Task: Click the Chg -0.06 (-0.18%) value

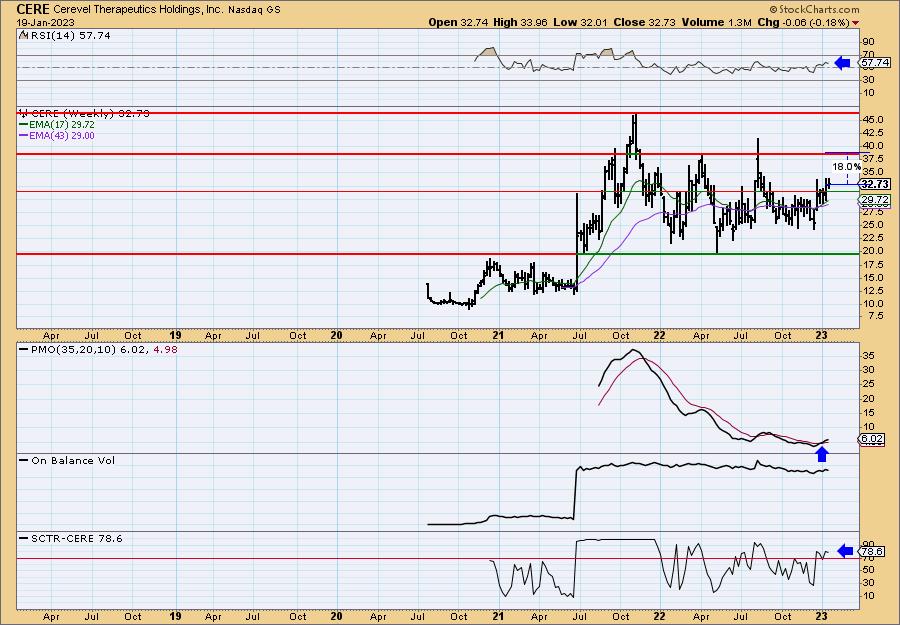Action: coord(803,22)
